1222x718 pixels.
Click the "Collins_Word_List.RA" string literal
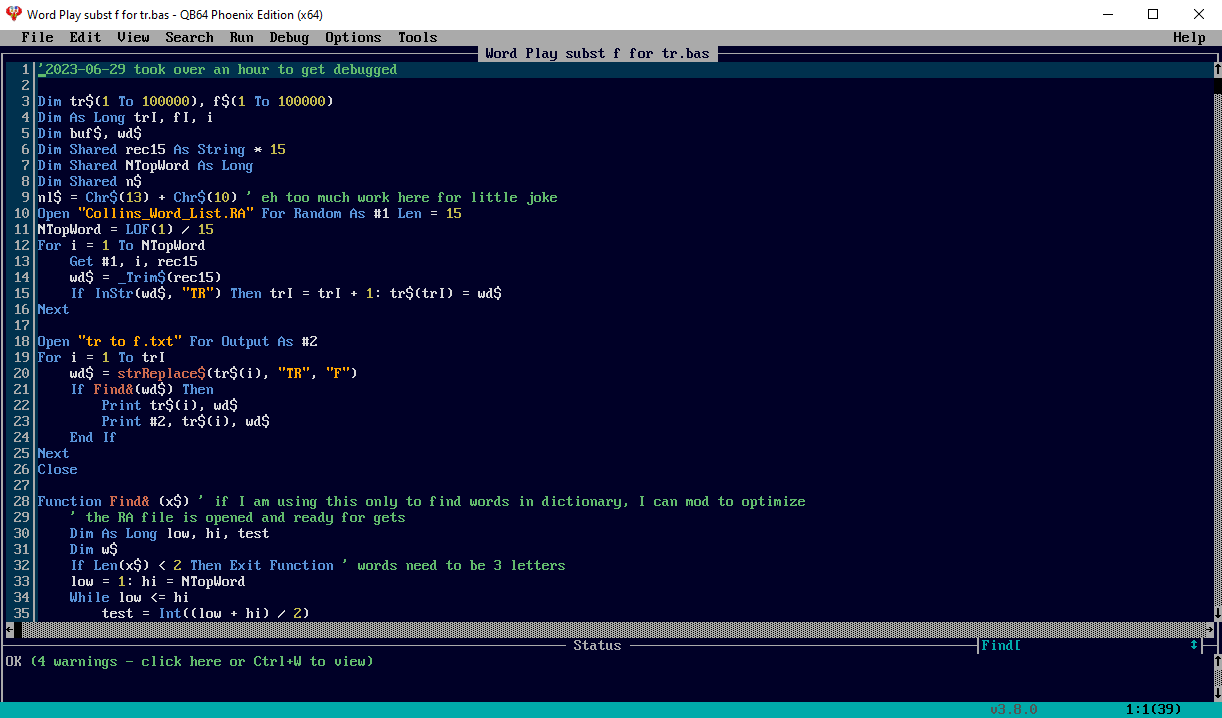165,214
